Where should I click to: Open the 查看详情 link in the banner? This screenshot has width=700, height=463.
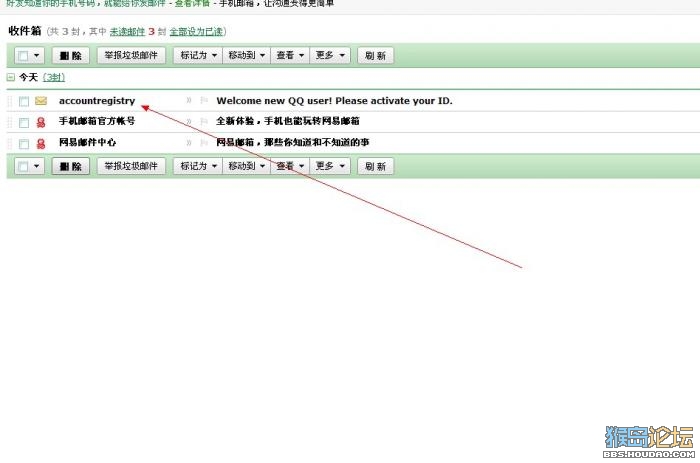(192, 4)
